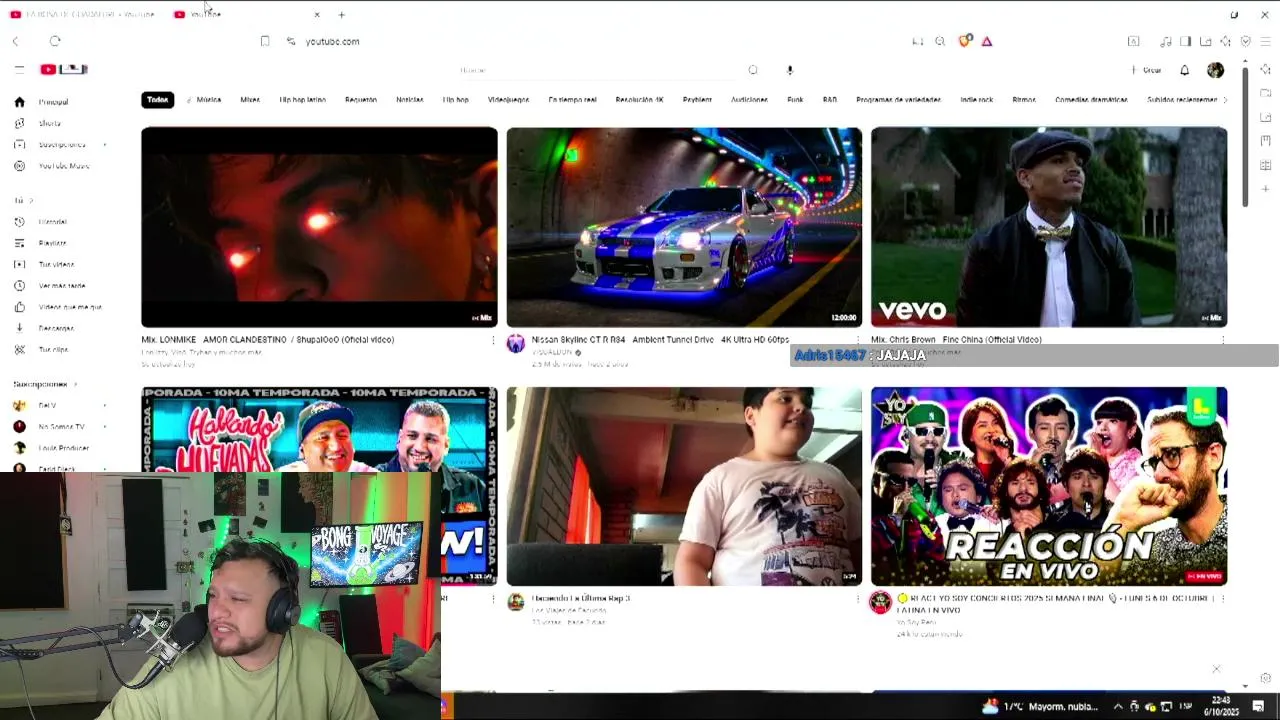The height and width of the screenshot is (720, 1280).
Task: Select the En tiempo real chip
Action: 572,100
